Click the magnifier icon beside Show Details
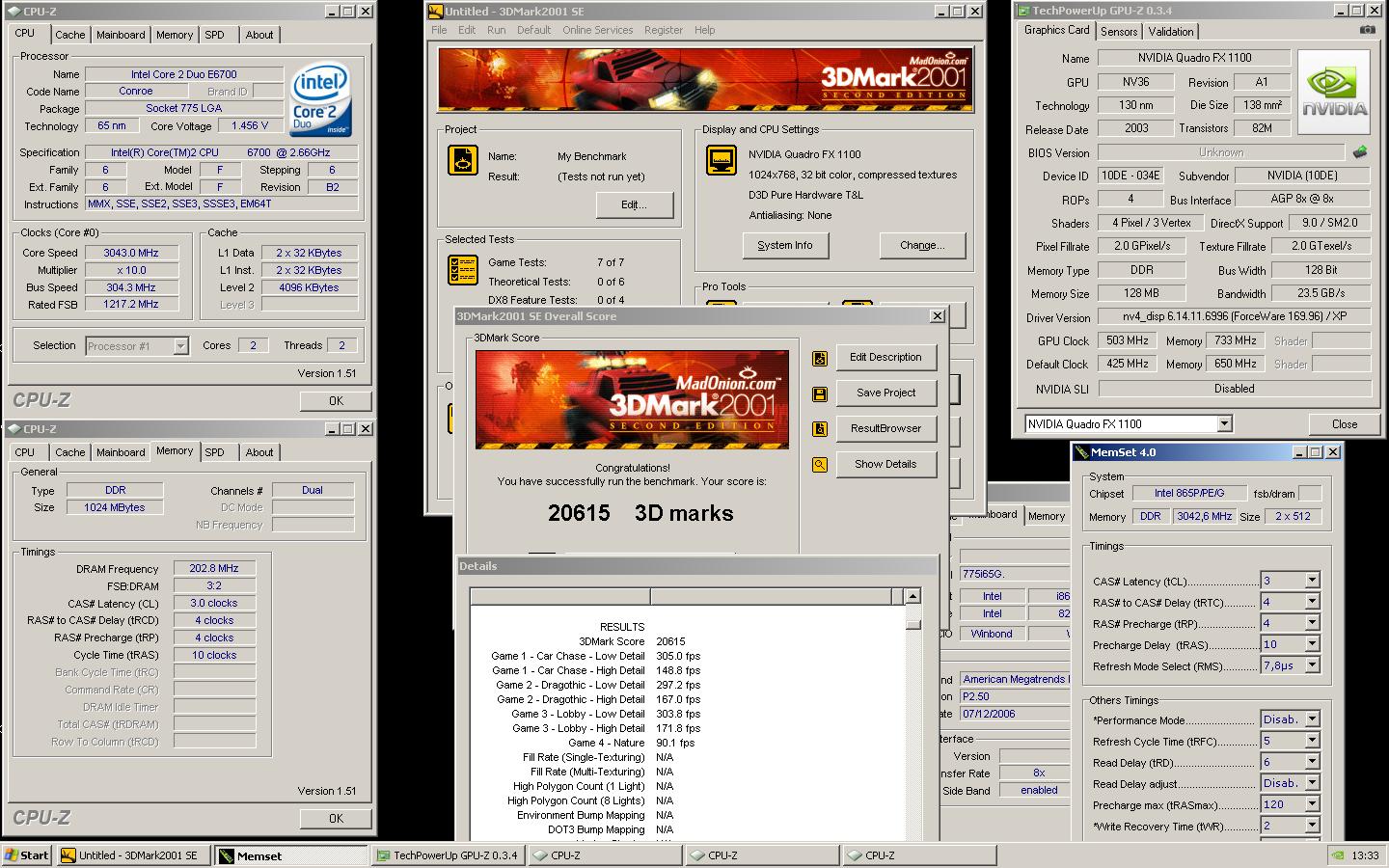This screenshot has height=868, width=1389. 819,465
